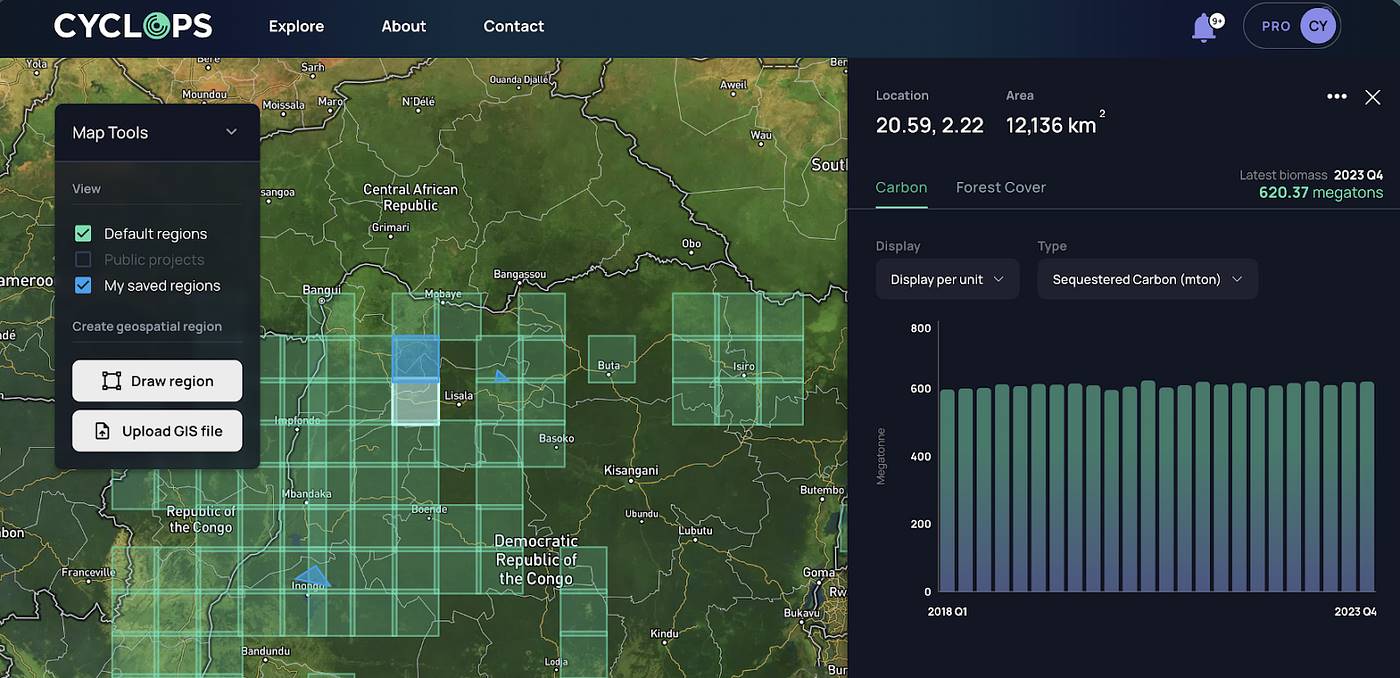Select the highlighted white region tile
Screen dimensions: 1400x678
click(415, 403)
